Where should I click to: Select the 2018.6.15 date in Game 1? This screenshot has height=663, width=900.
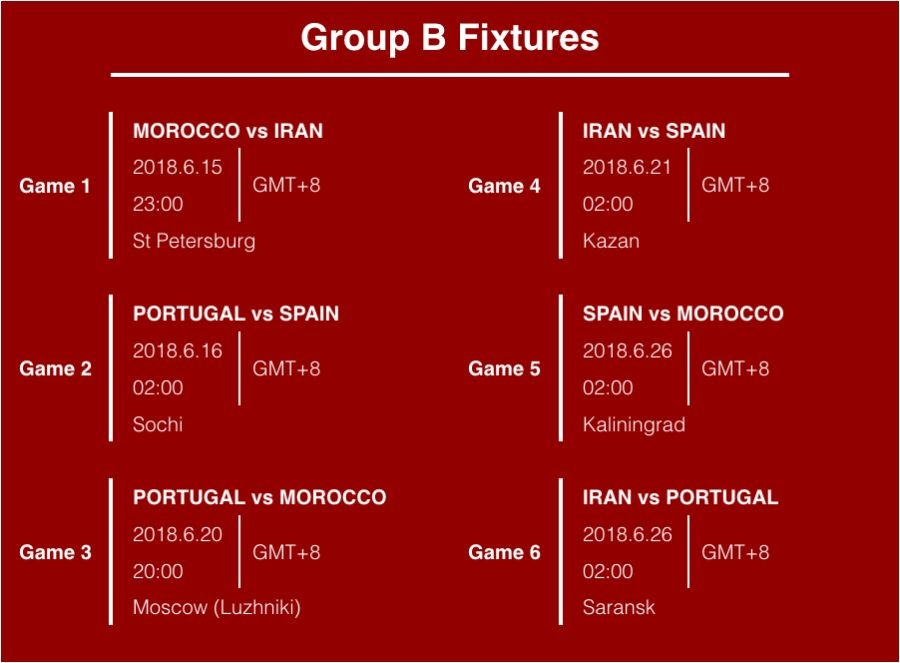click(x=178, y=167)
